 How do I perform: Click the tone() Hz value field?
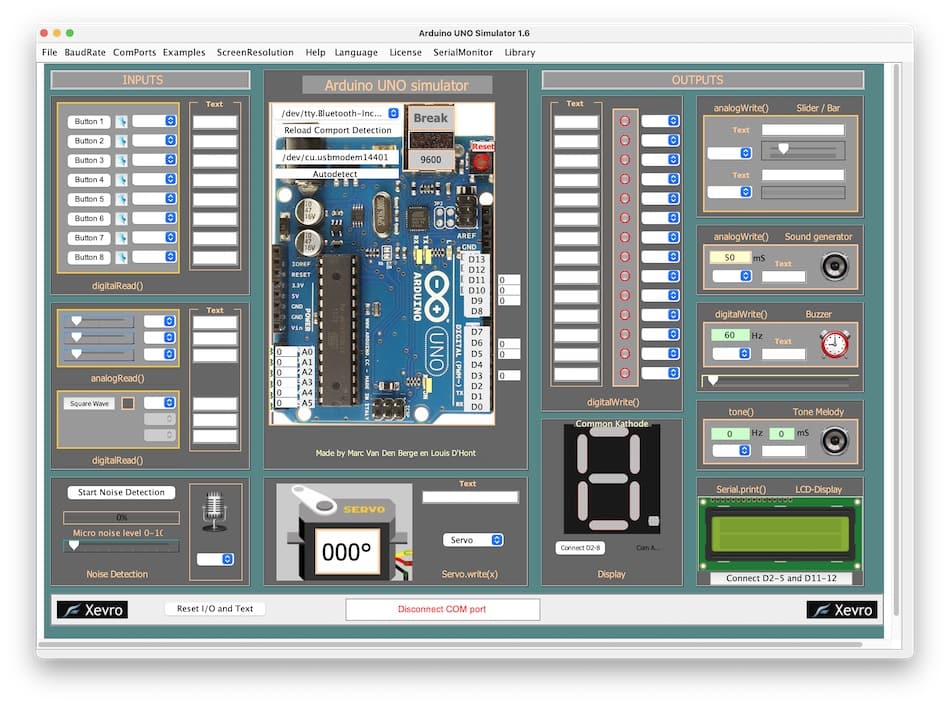[x=730, y=434]
